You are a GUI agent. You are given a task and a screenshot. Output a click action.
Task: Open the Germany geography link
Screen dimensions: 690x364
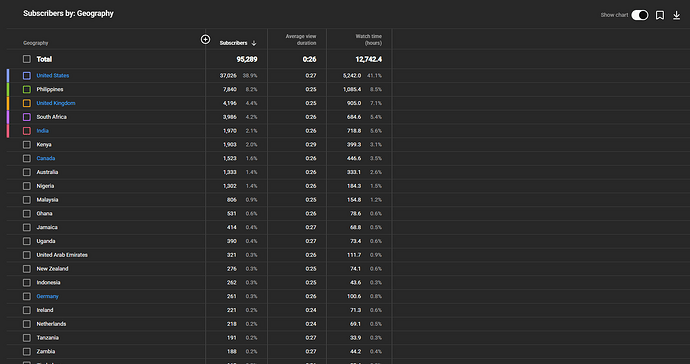pos(48,296)
